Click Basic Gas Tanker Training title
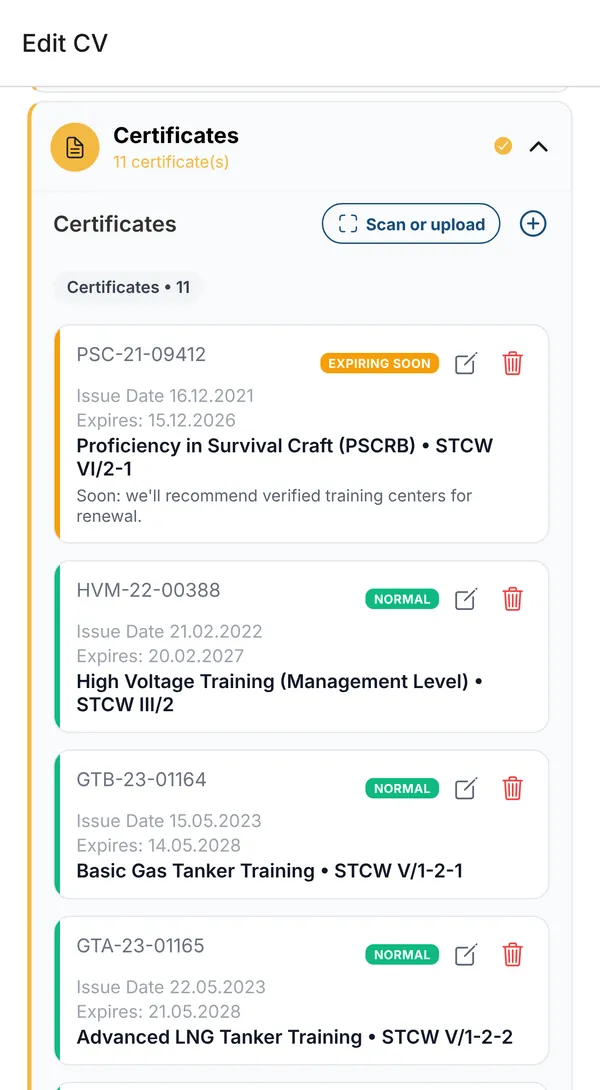The height and width of the screenshot is (1090, 600). tap(269, 870)
